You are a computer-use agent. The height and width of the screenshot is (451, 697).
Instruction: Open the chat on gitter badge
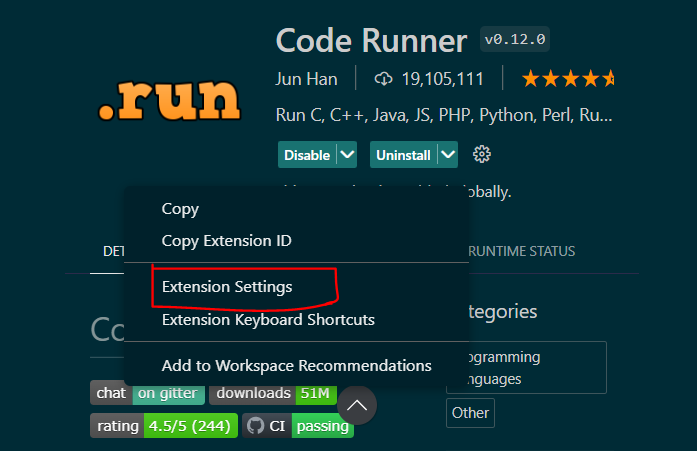coord(147,393)
